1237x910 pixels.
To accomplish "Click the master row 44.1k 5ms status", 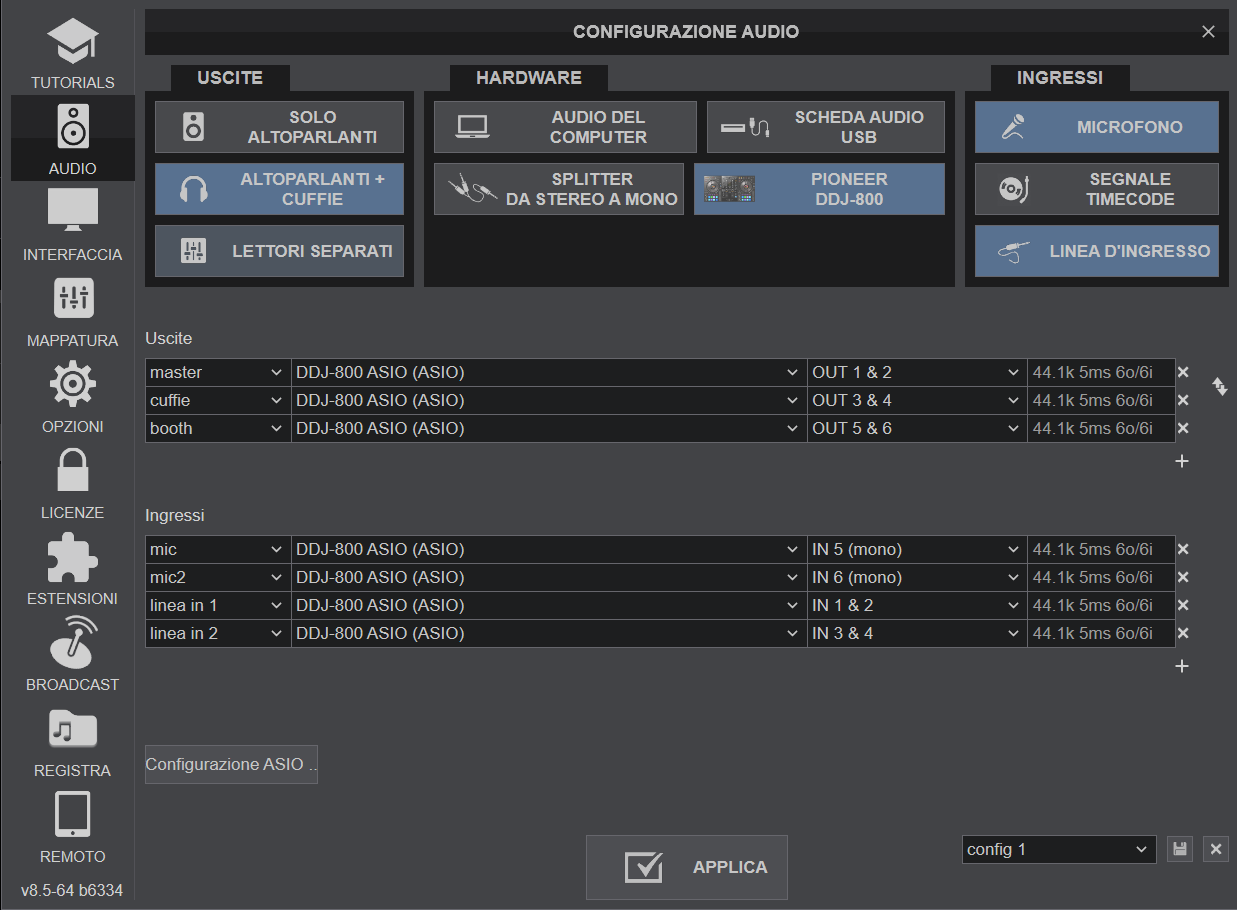I will 1101,372.
